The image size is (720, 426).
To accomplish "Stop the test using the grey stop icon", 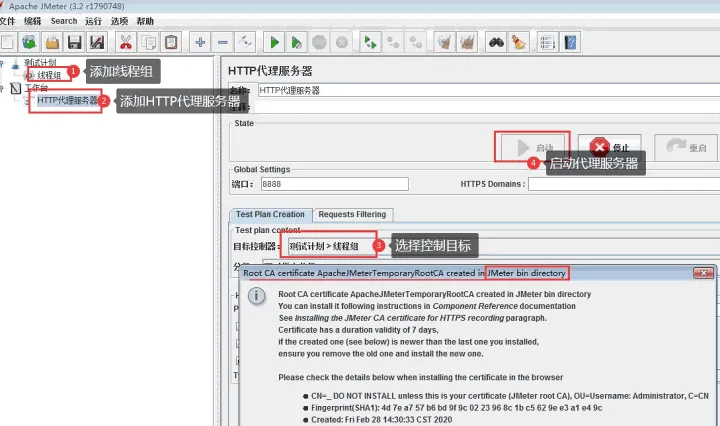I will pyautogui.click(x=319, y=42).
